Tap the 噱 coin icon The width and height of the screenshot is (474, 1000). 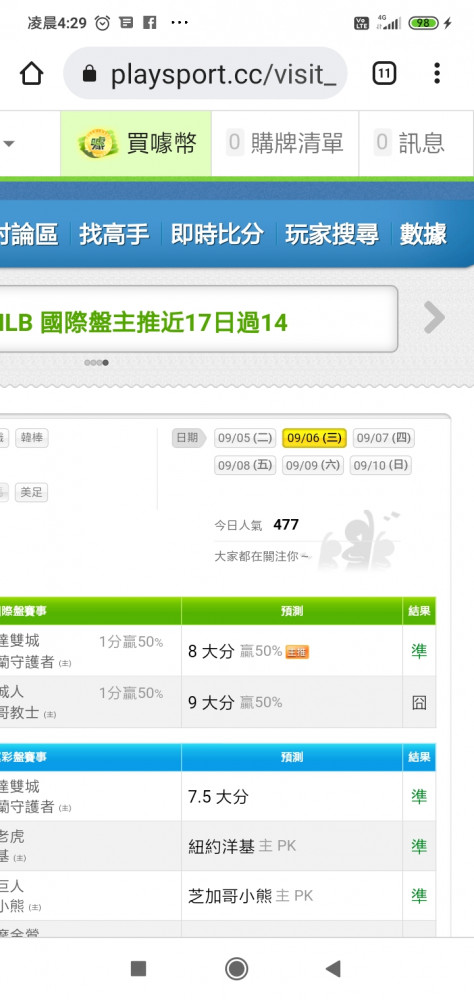pos(98,143)
